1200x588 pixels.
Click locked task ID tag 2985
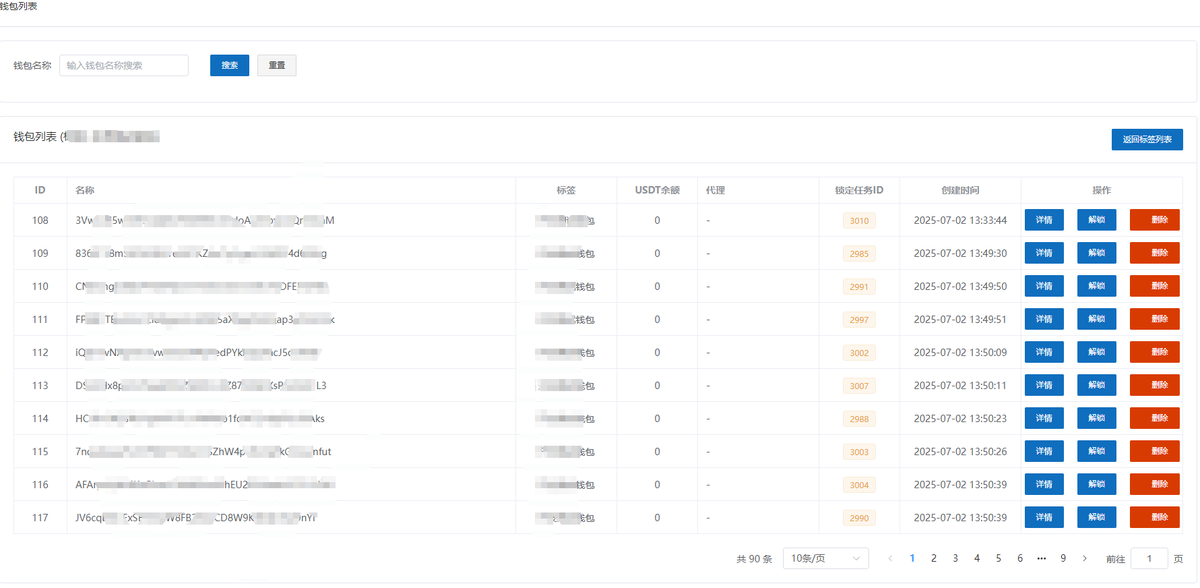(859, 253)
